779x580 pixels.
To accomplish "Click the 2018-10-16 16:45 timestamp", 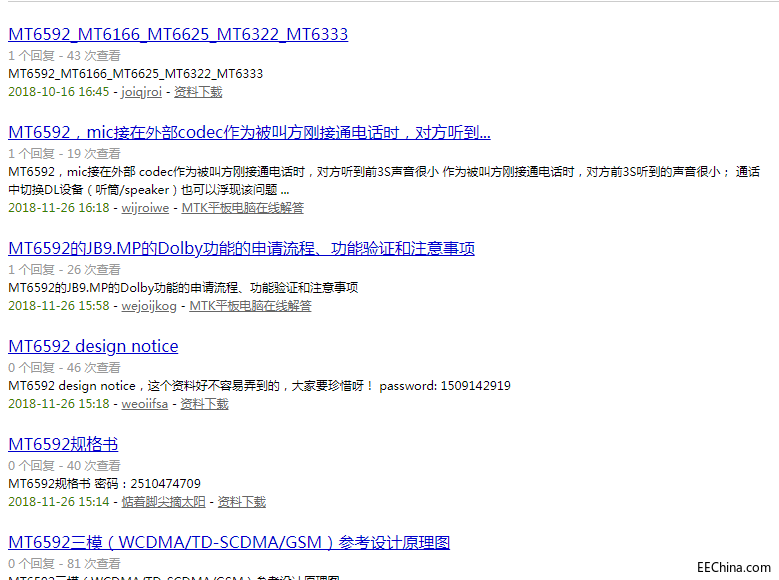I will 58,92.
